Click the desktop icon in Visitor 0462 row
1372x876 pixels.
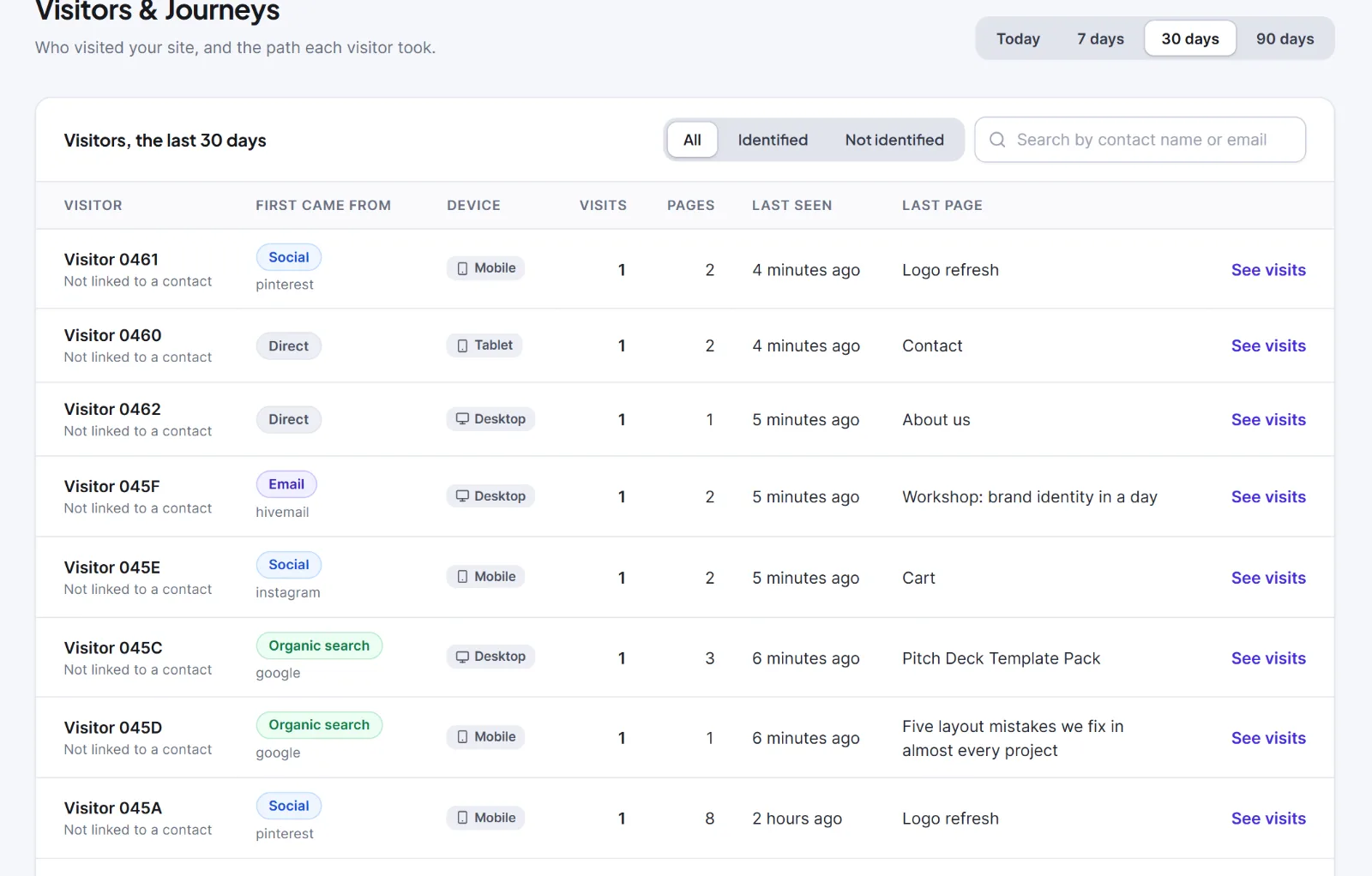point(462,419)
